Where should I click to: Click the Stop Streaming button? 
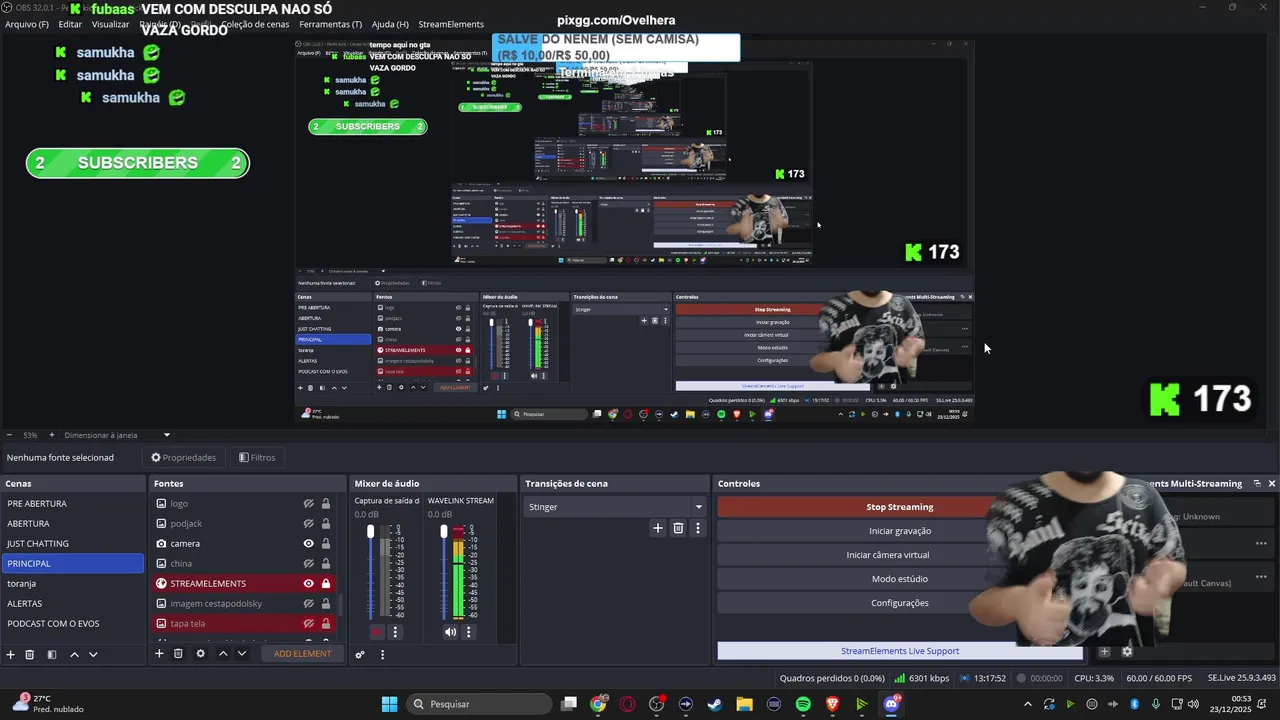click(x=899, y=507)
